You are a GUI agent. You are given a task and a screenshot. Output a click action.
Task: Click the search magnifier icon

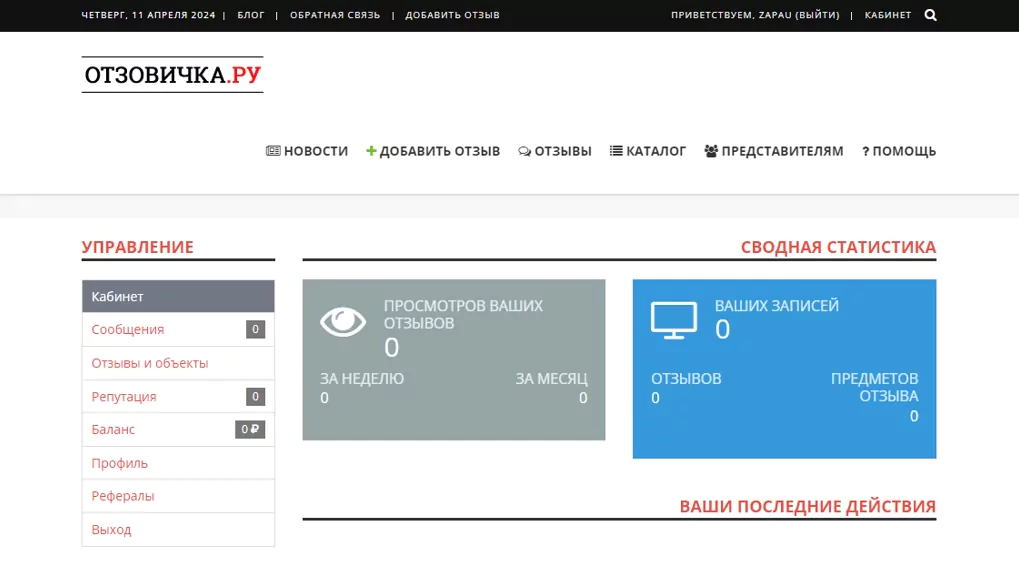coord(930,15)
